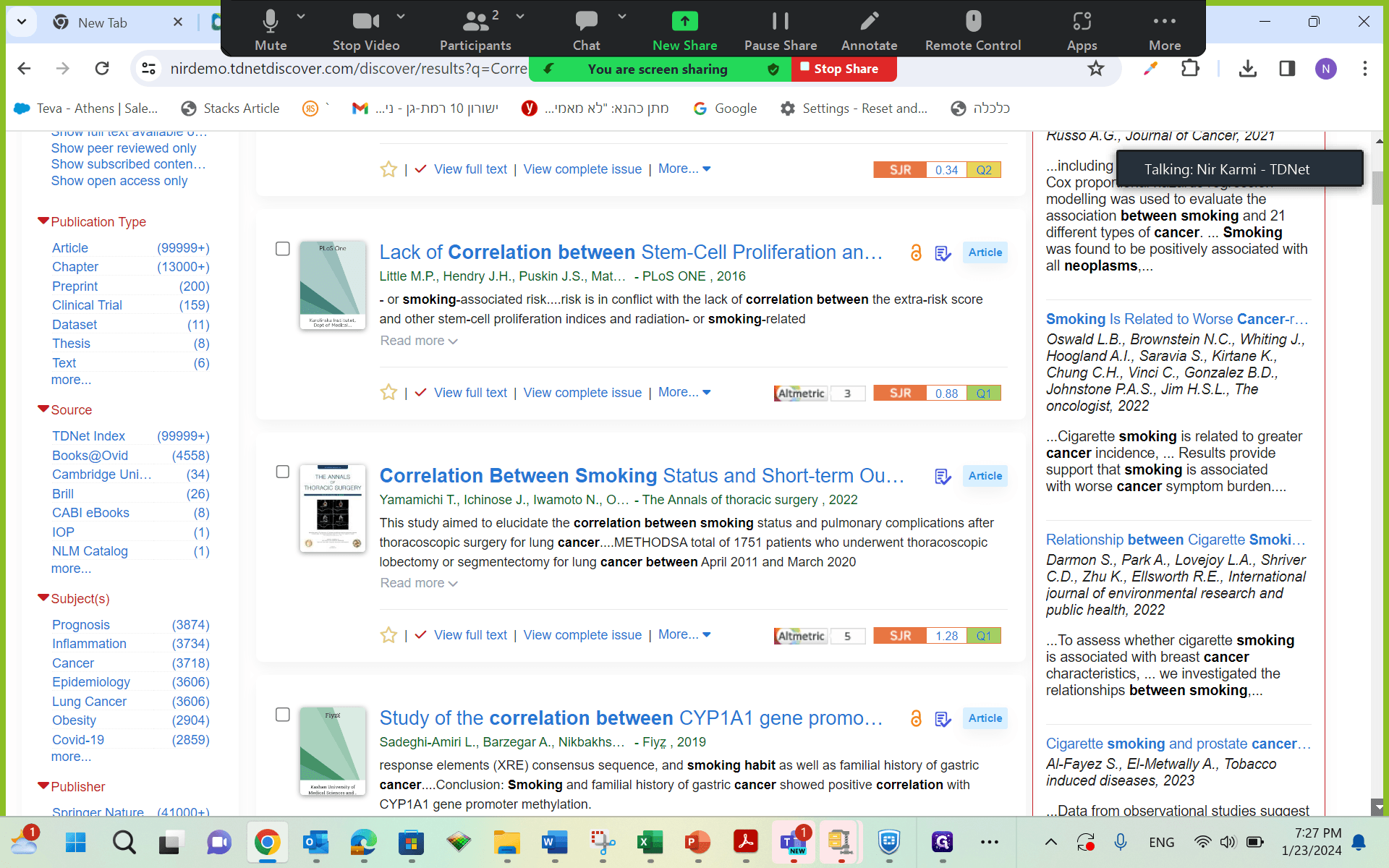Open Annals of Thoracic Surgery cover thumbnail
Image resolution: width=1389 pixels, height=868 pixels.
tap(333, 509)
